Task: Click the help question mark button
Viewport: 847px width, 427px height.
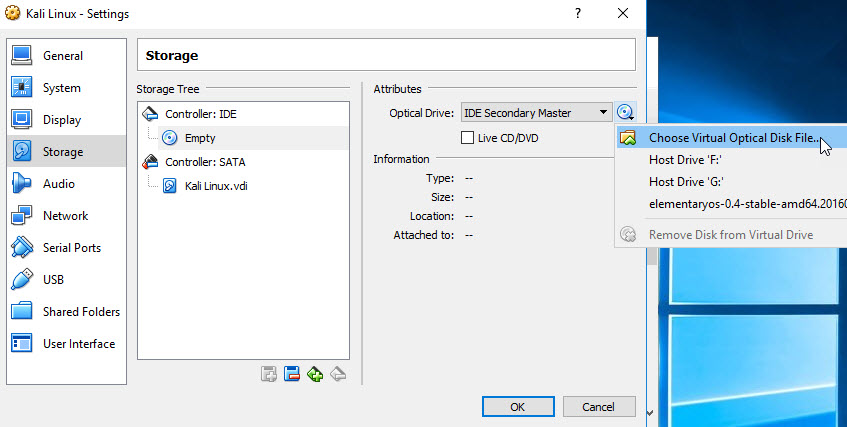Action: pos(578,13)
